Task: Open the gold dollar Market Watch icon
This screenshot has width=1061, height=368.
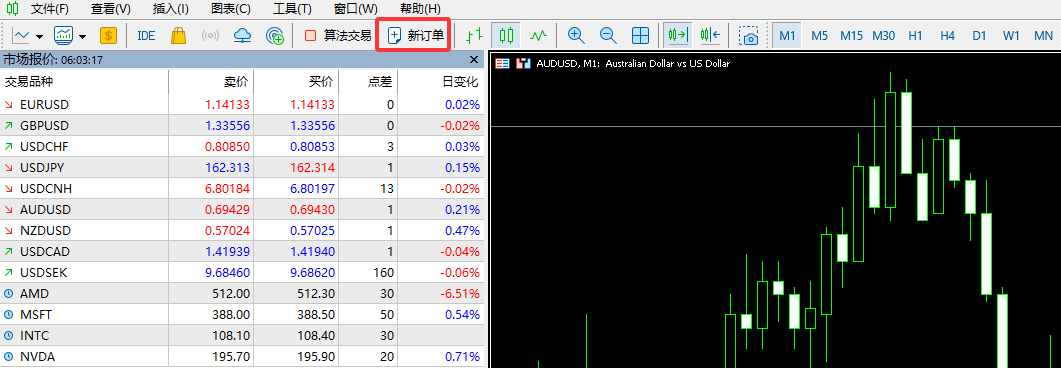Action: [x=108, y=35]
